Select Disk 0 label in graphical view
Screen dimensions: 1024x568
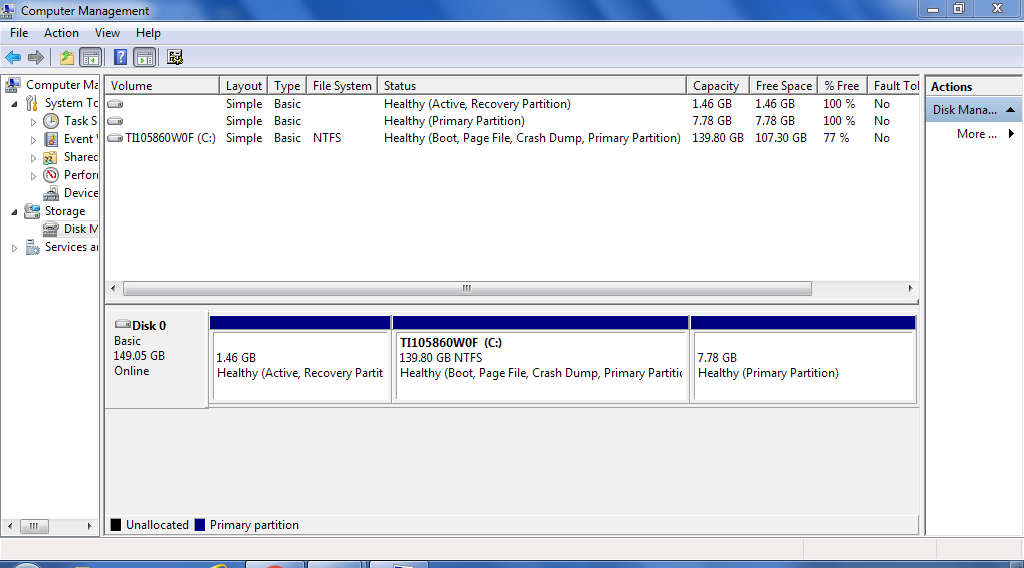pos(149,325)
